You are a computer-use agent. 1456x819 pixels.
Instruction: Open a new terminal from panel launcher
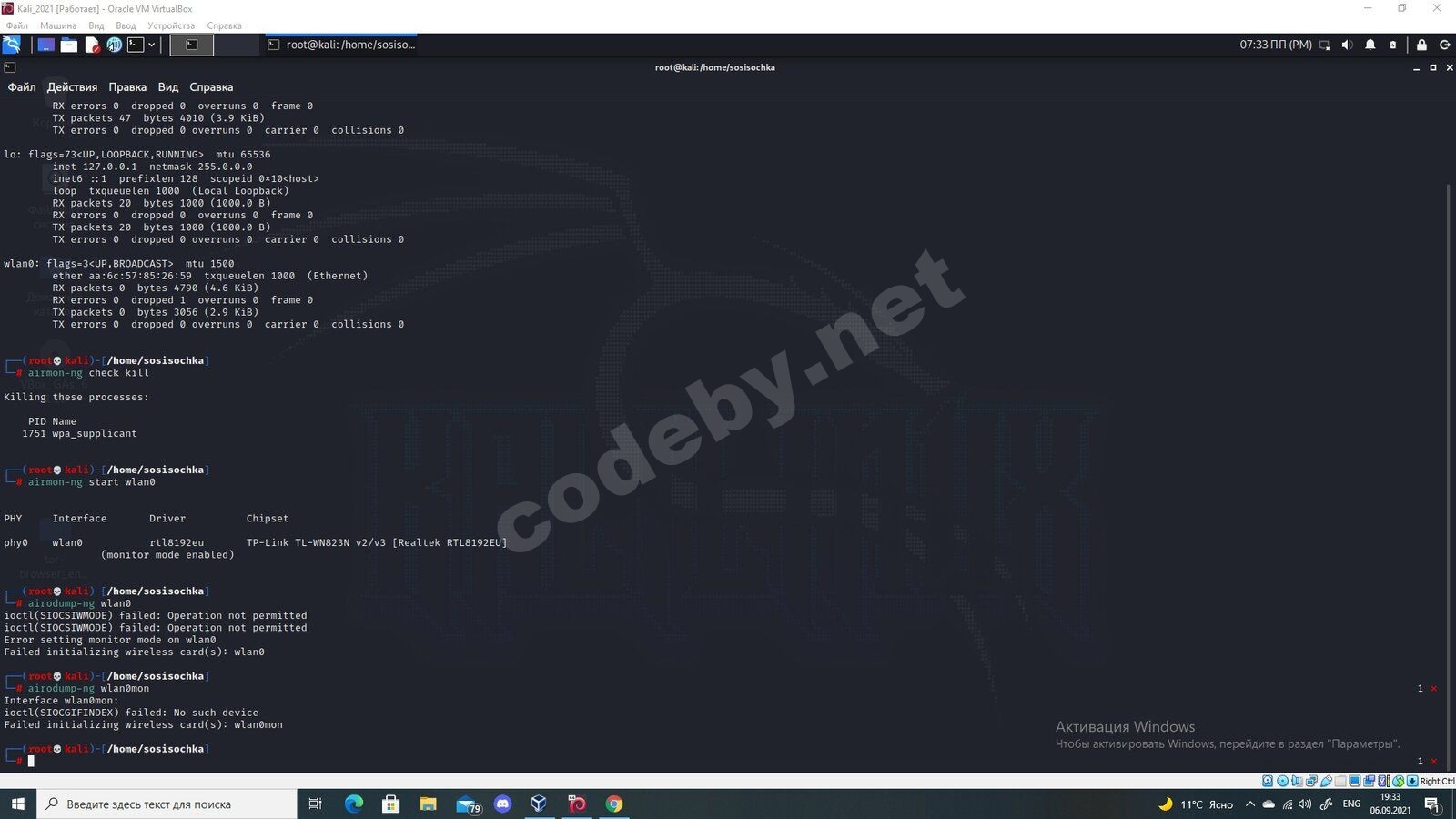136,45
